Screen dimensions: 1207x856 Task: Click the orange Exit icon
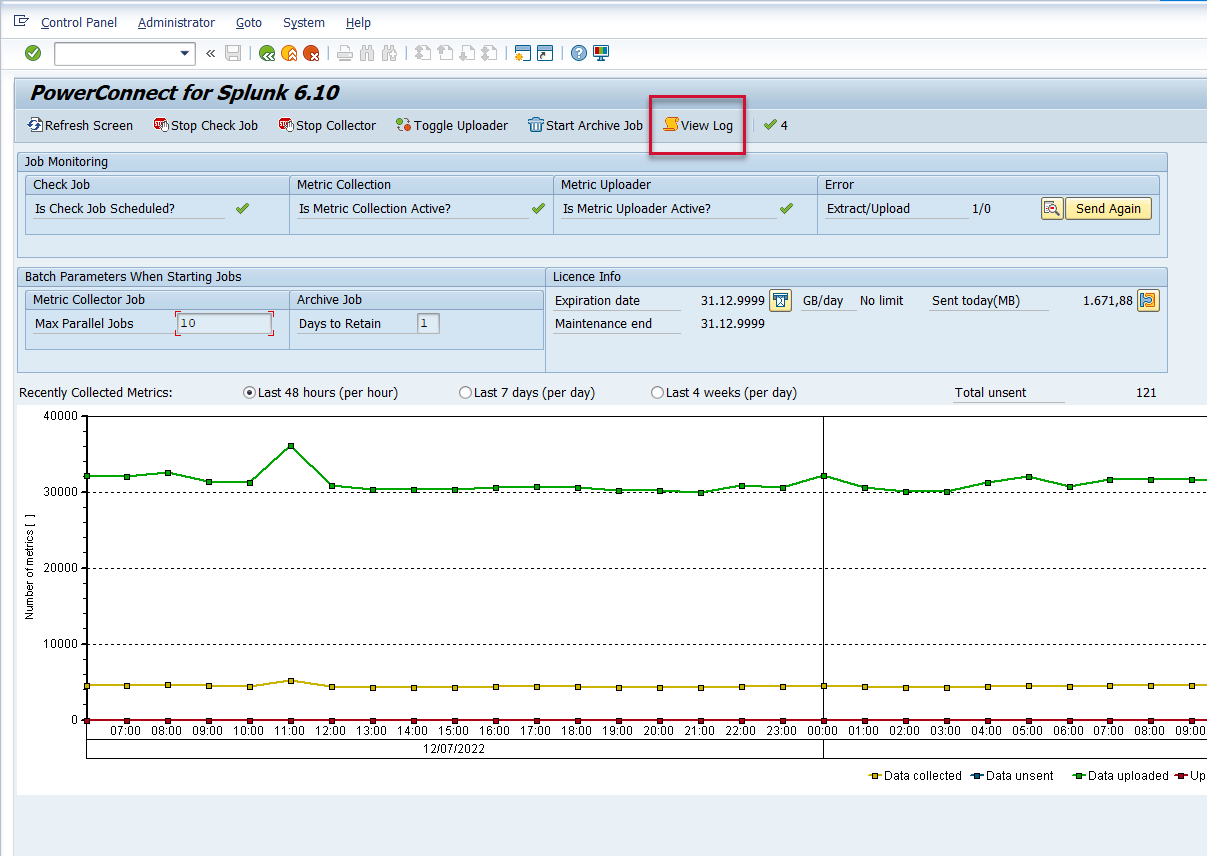[289, 53]
